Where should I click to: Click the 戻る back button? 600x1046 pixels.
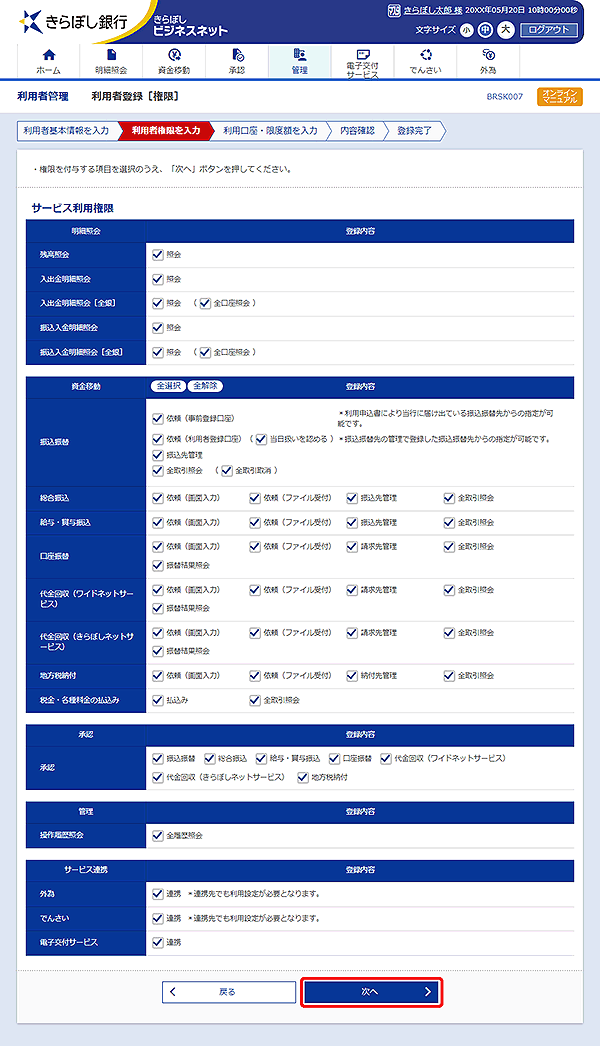[x=228, y=992]
